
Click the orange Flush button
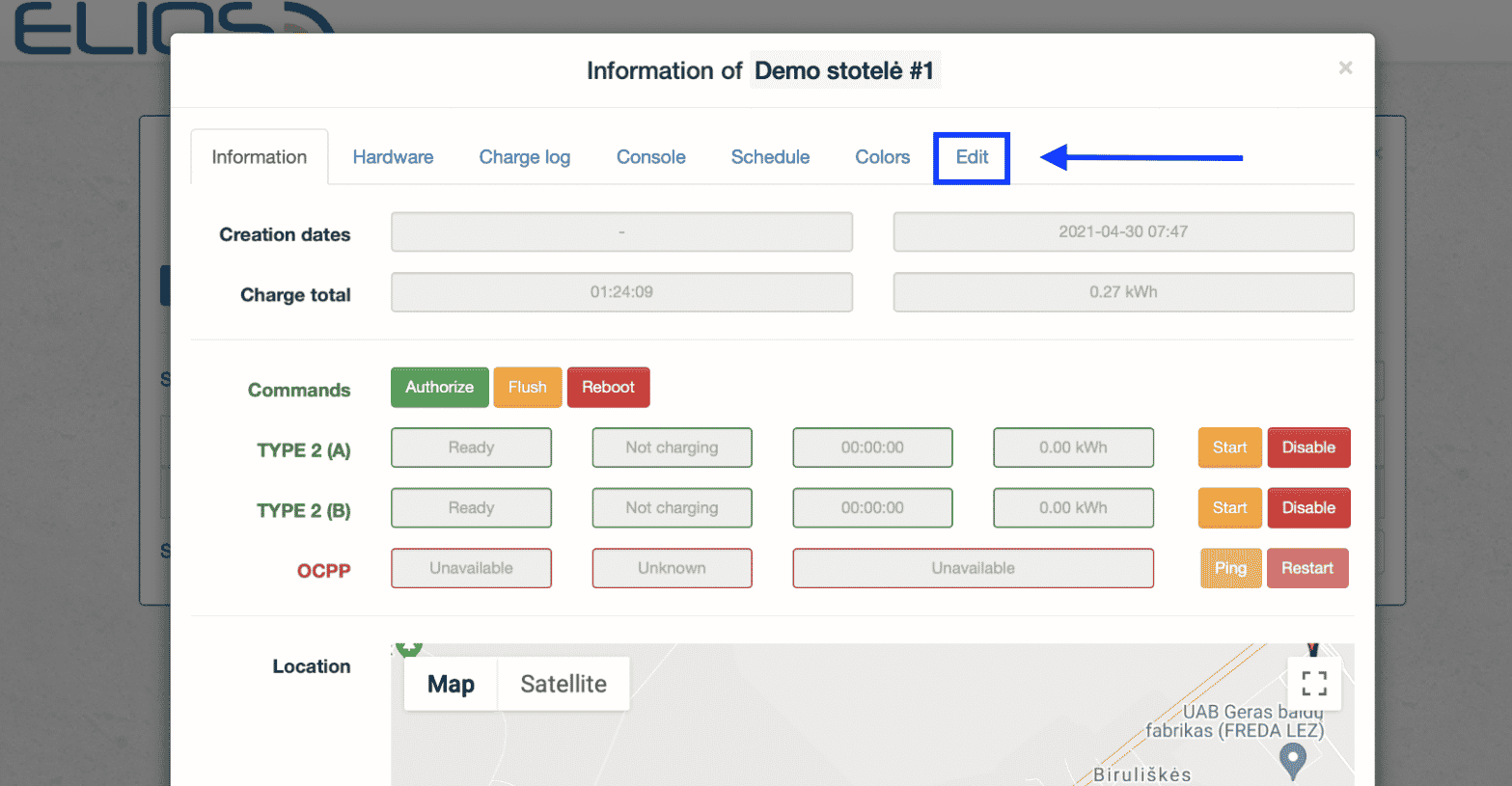pos(528,388)
